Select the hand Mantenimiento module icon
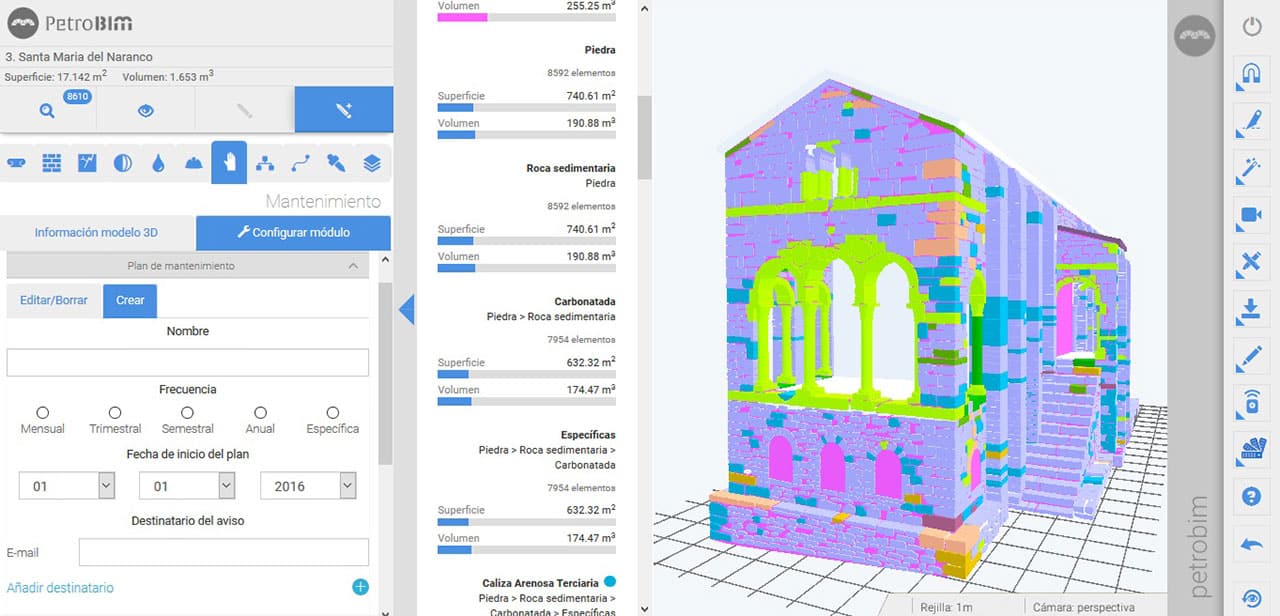 coord(229,162)
